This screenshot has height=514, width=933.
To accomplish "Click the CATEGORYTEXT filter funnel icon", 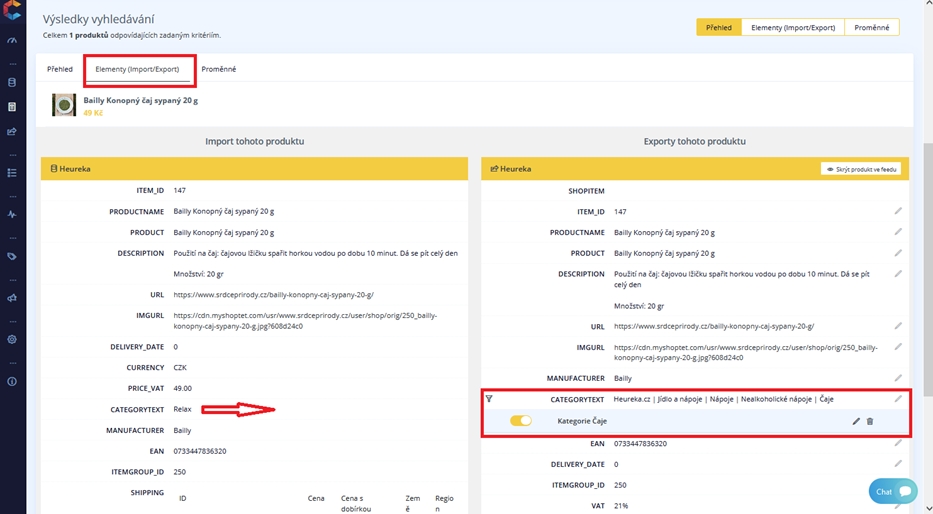I will (x=489, y=399).
